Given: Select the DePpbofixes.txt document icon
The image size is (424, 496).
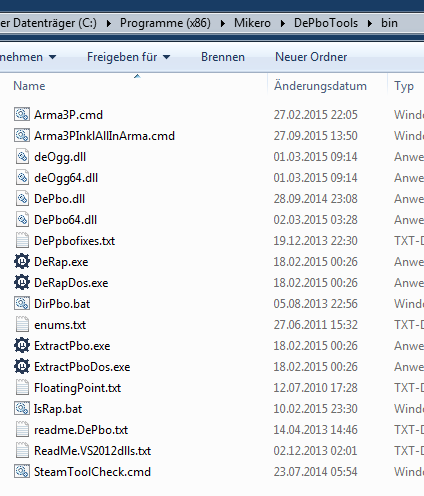Looking at the screenshot, I should click(x=22, y=241).
